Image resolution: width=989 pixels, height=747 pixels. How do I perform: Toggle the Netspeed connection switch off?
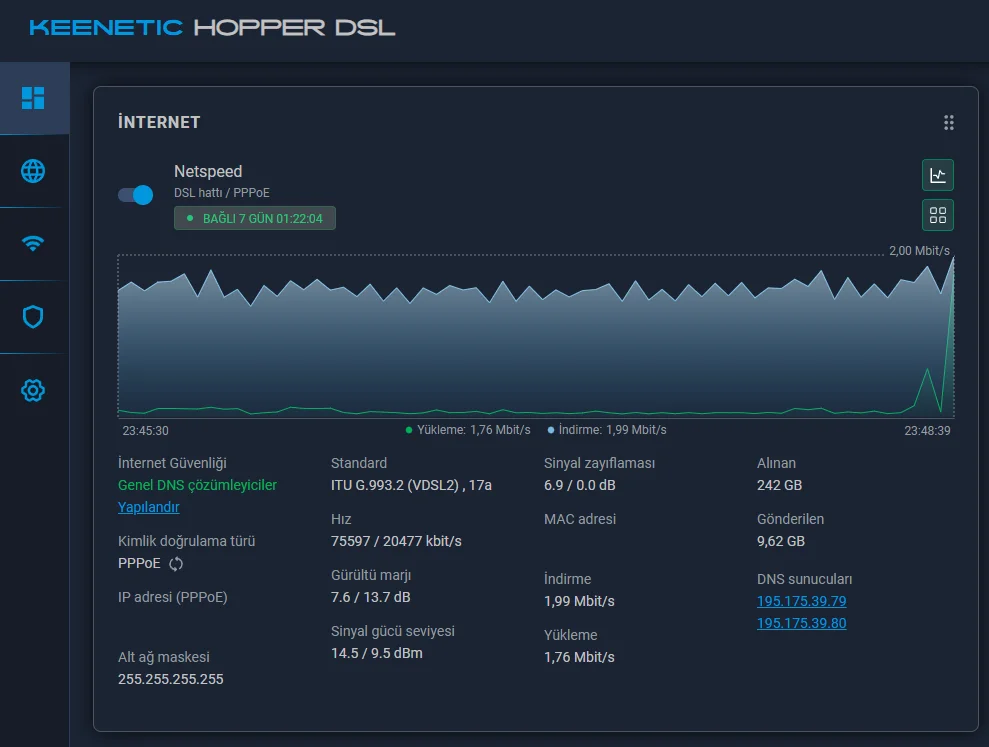(x=136, y=195)
